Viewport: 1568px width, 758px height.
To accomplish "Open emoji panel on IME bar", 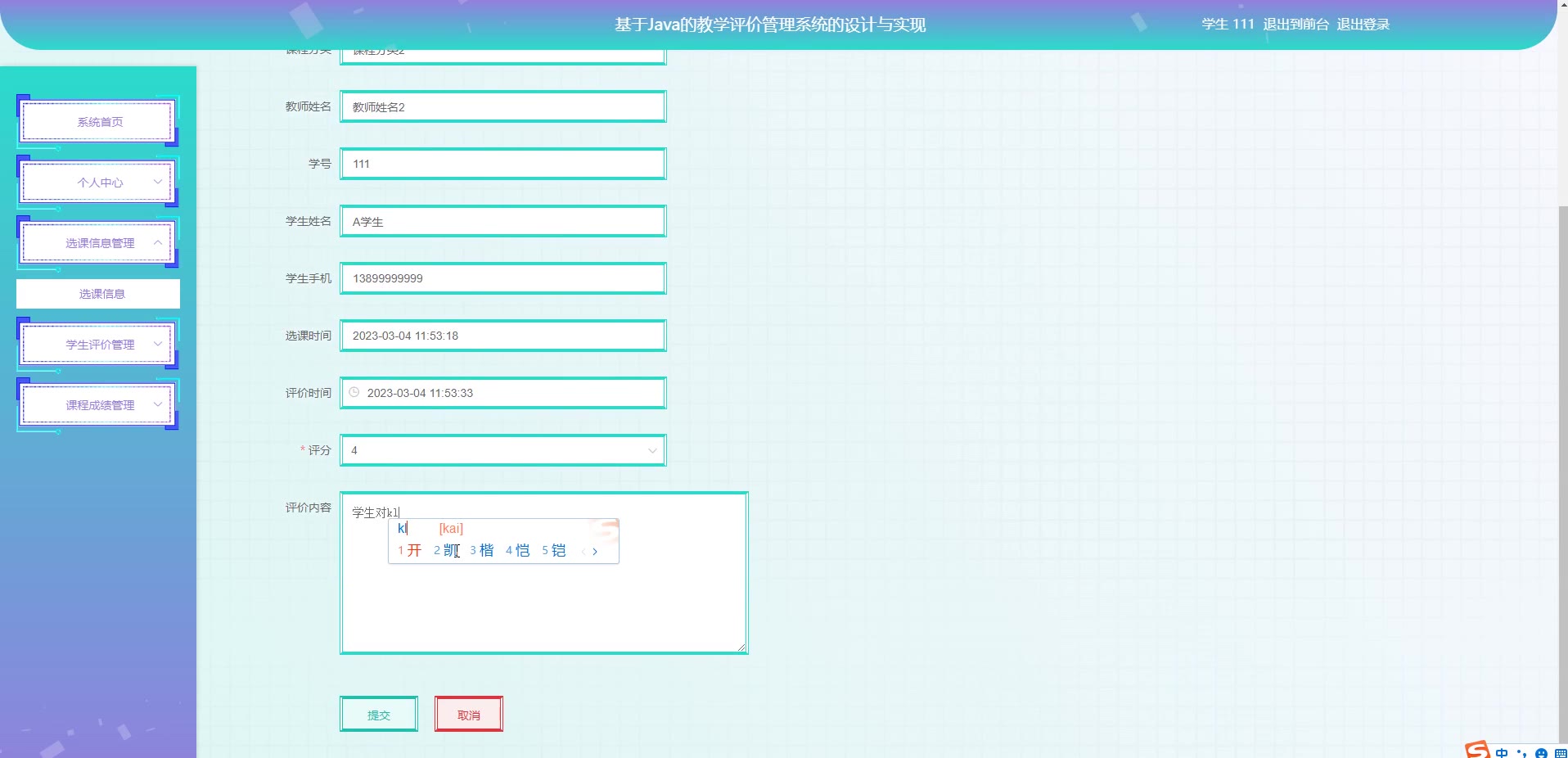I will [1541, 753].
